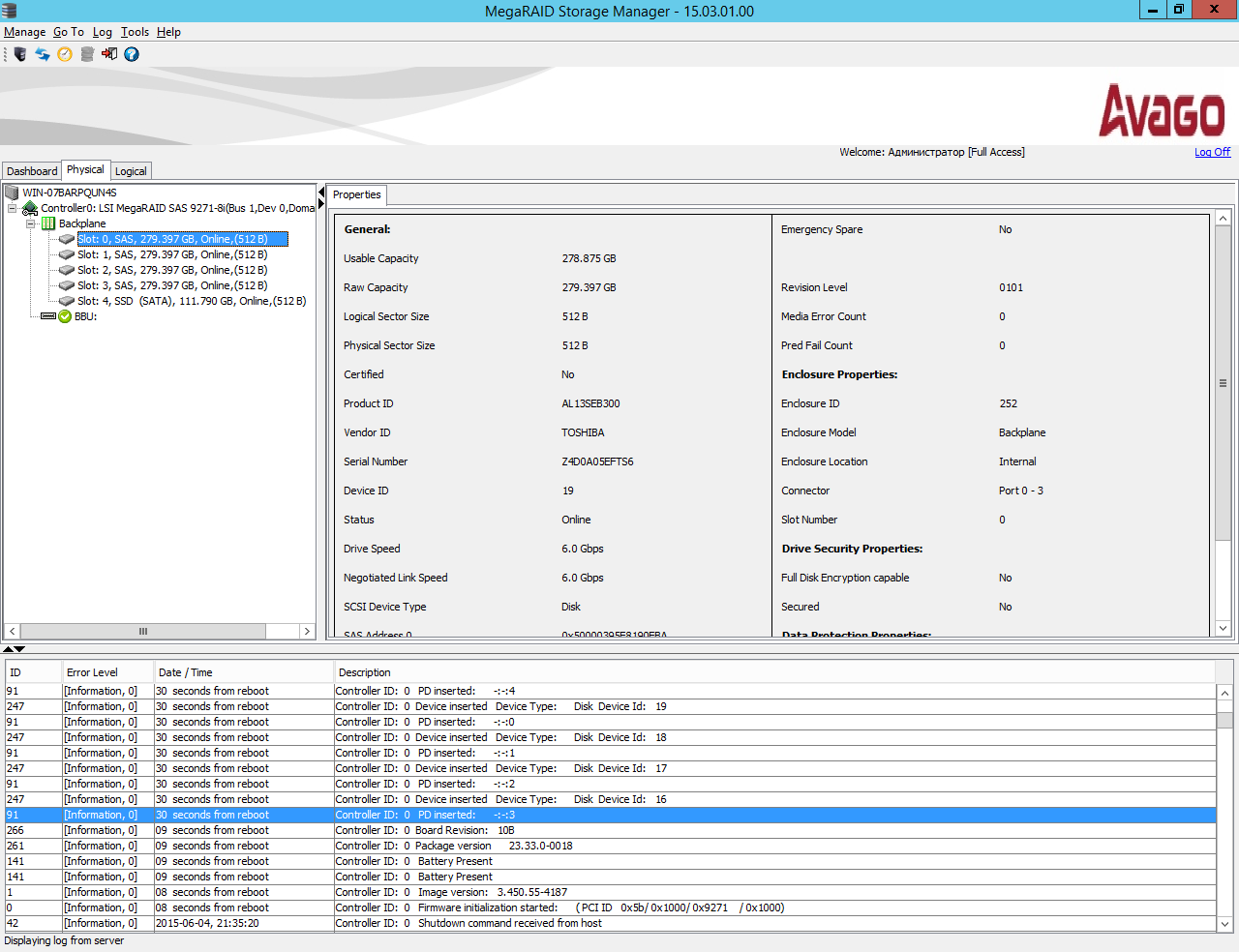The width and height of the screenshot is (1239, 952).
Task: Select WIN-07BARPQUN4S host node
Action: tap(70, 193)
